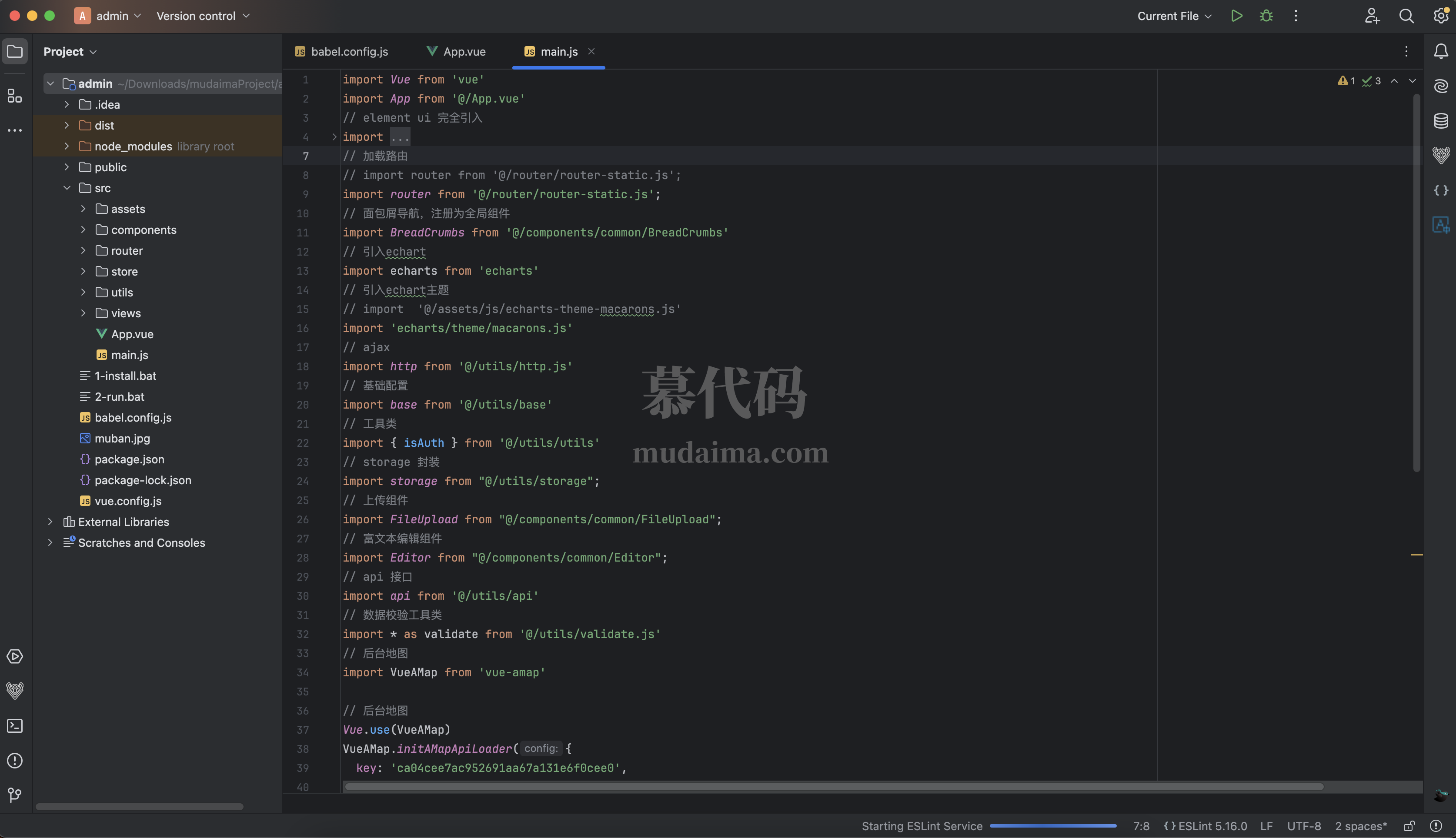Click the UTF-8 encoding in status bar
This screenshot has width=1456, height=838.
pos(1303,826)
